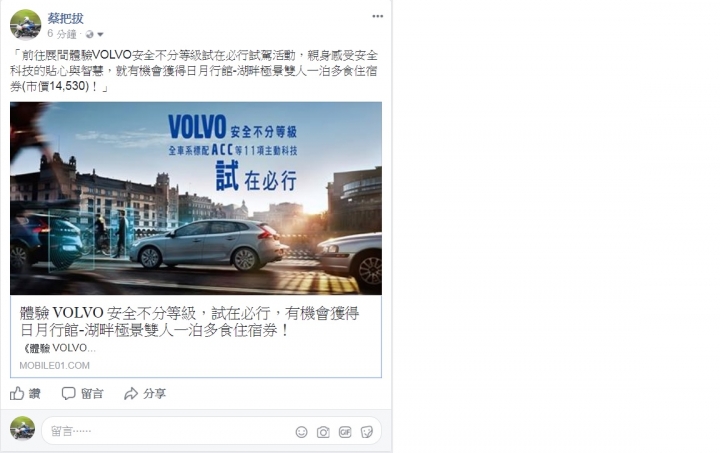Click the share arrow icon
Viewport: 720px width, 453px height.
[131, 393]
